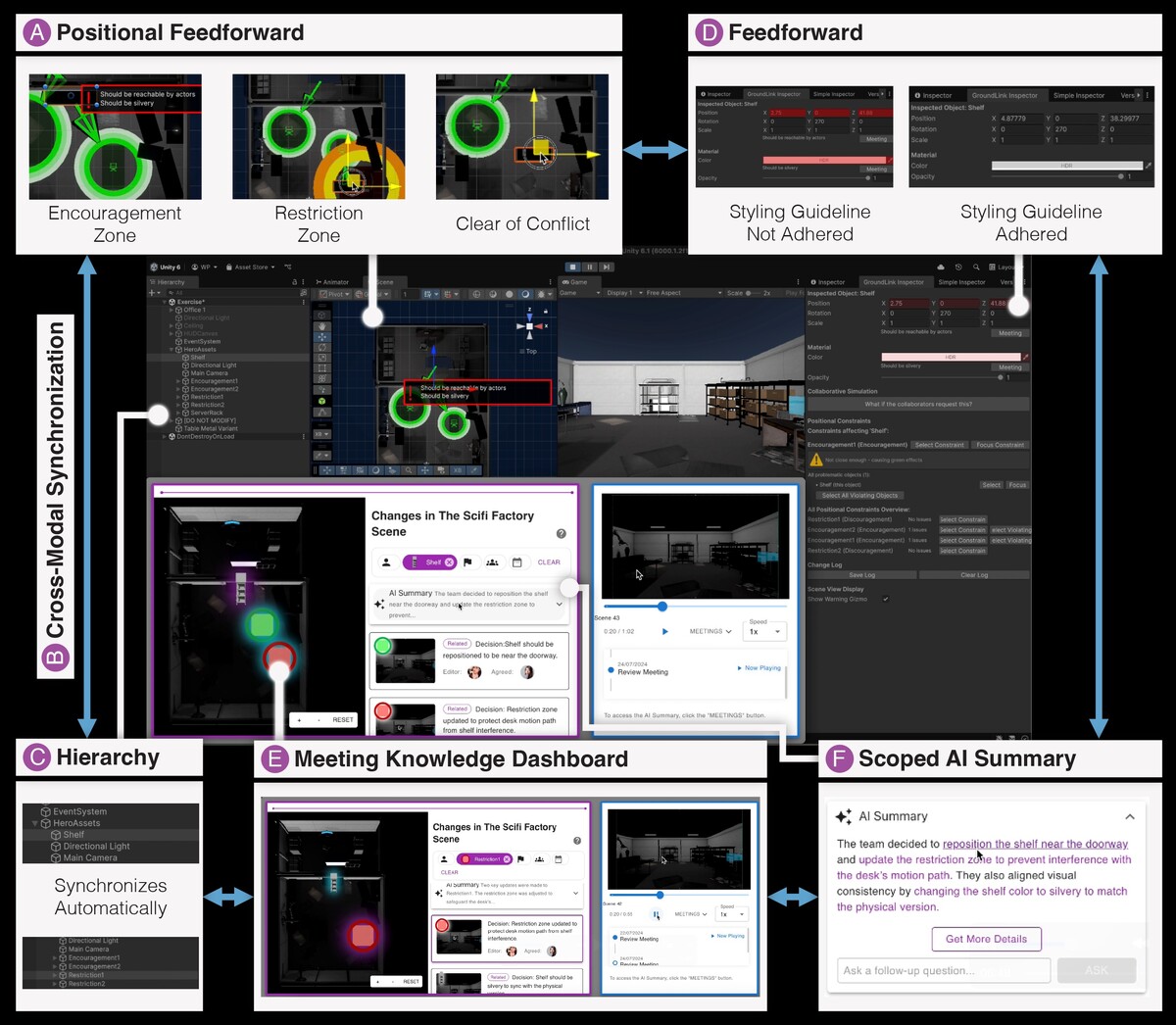This screenshot has height=1025, width=1176.
Task: Open the Layout dropdown in Unity's top-right
Action: (x=1004, y=267)
